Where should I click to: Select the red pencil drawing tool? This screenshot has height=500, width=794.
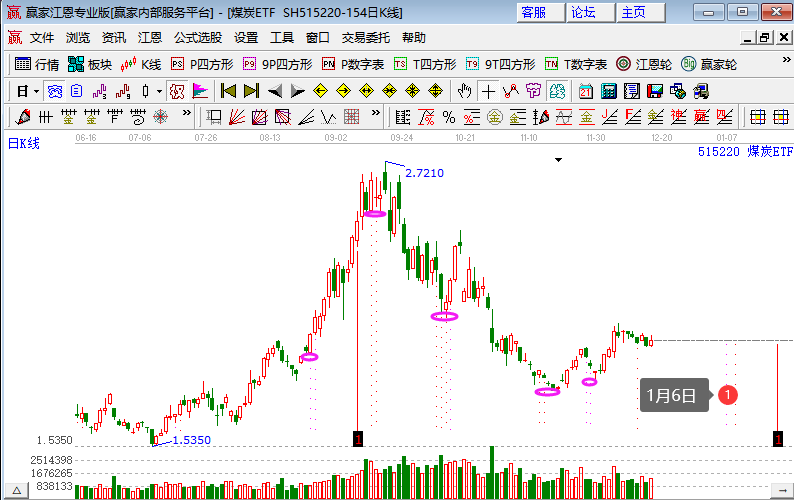point(23,118)
